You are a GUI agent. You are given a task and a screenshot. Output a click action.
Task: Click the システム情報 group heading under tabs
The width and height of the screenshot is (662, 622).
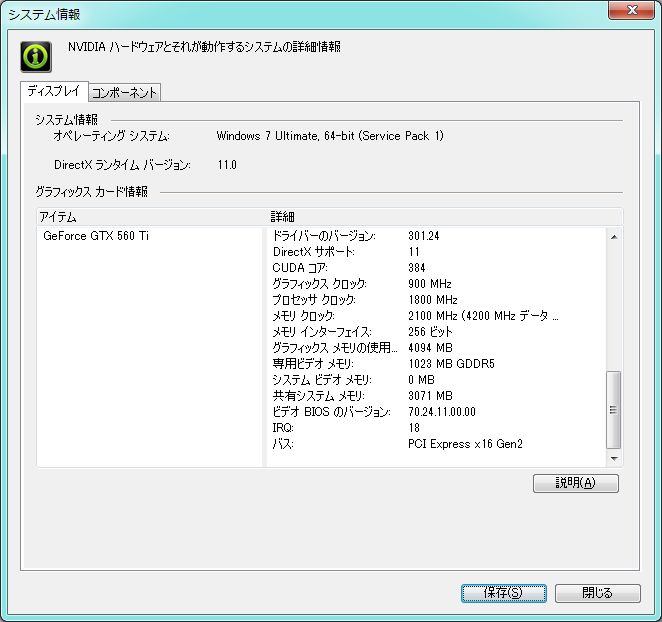[x=66, y=120]
